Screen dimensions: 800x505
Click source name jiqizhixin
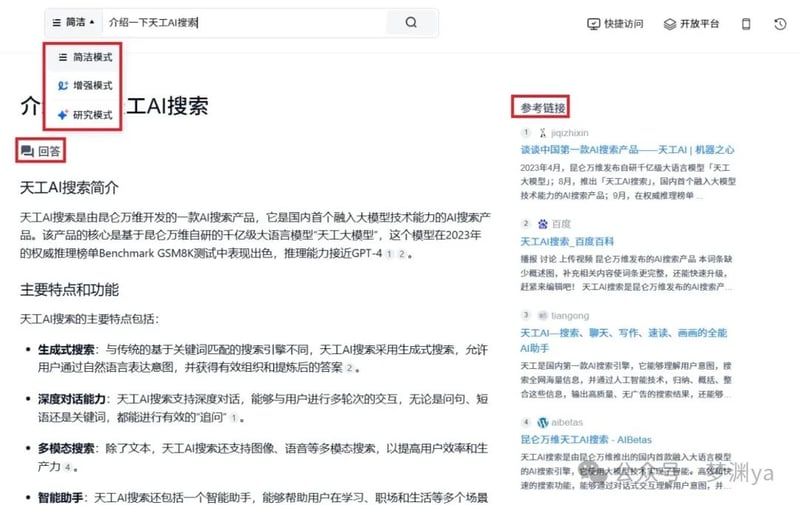pyautogui.click(x=569, y=133)
